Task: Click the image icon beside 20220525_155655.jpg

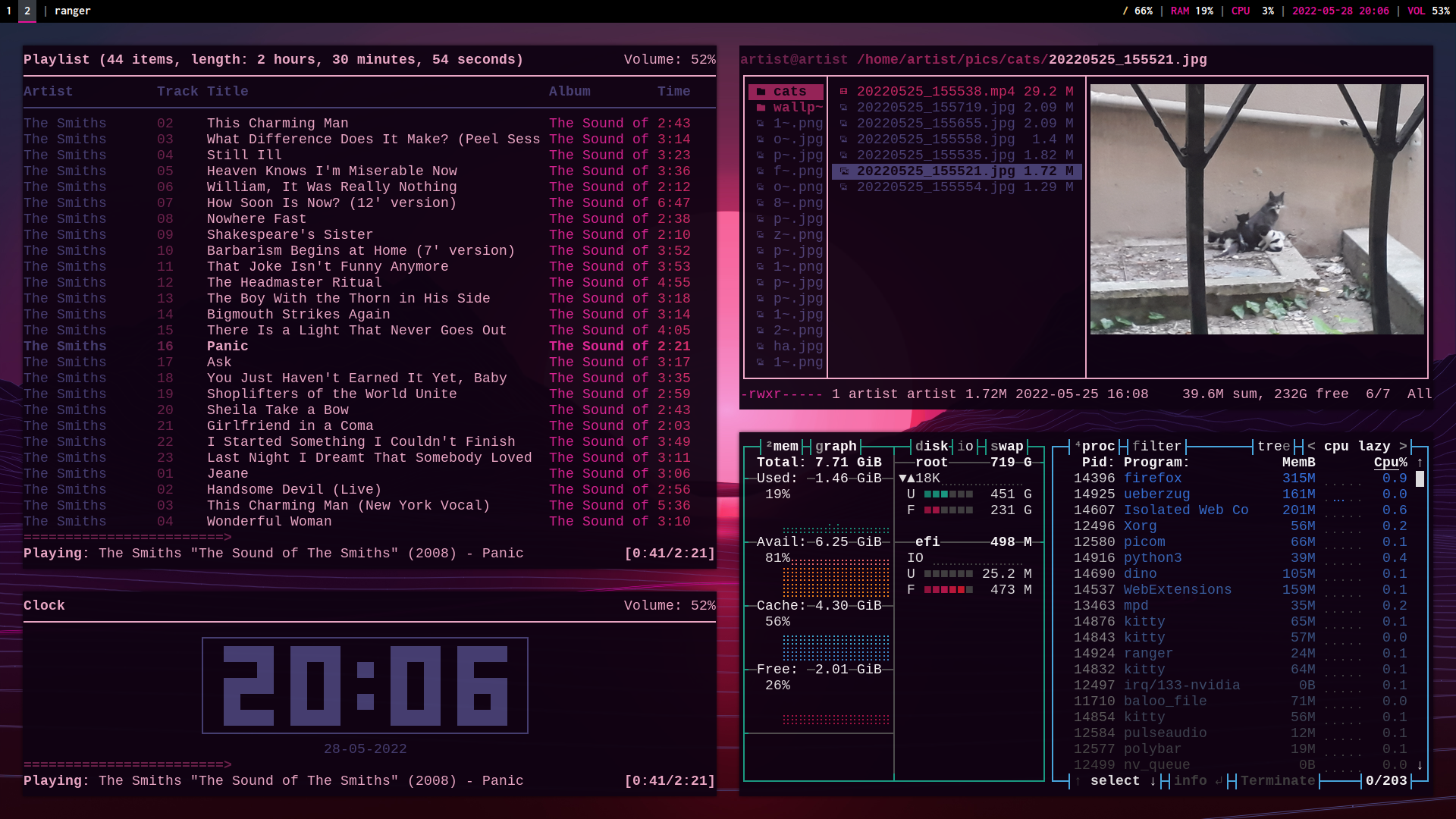Action: click(x=844, y=124)
